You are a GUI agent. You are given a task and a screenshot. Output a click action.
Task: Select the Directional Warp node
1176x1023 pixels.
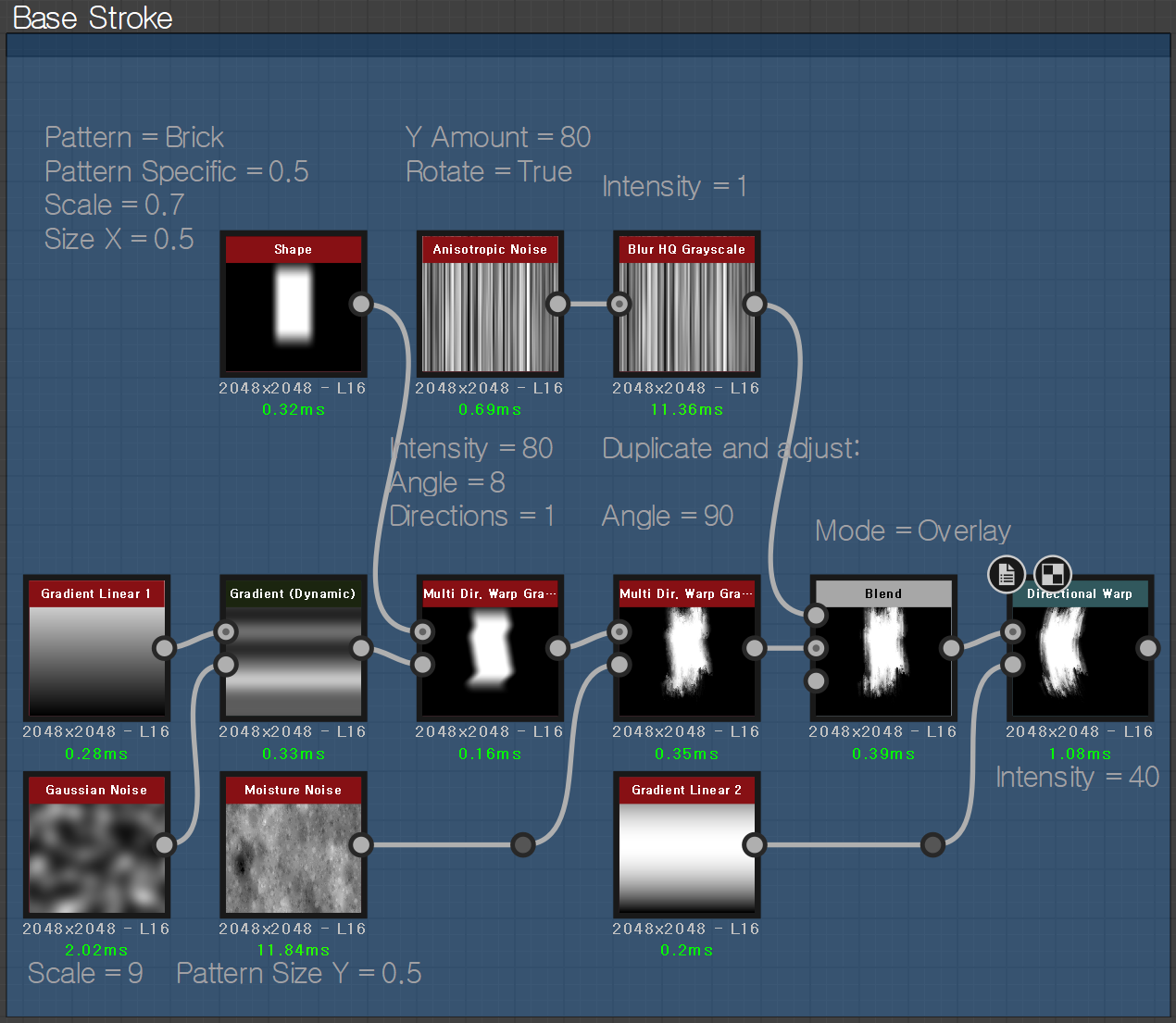point(1080,648)
